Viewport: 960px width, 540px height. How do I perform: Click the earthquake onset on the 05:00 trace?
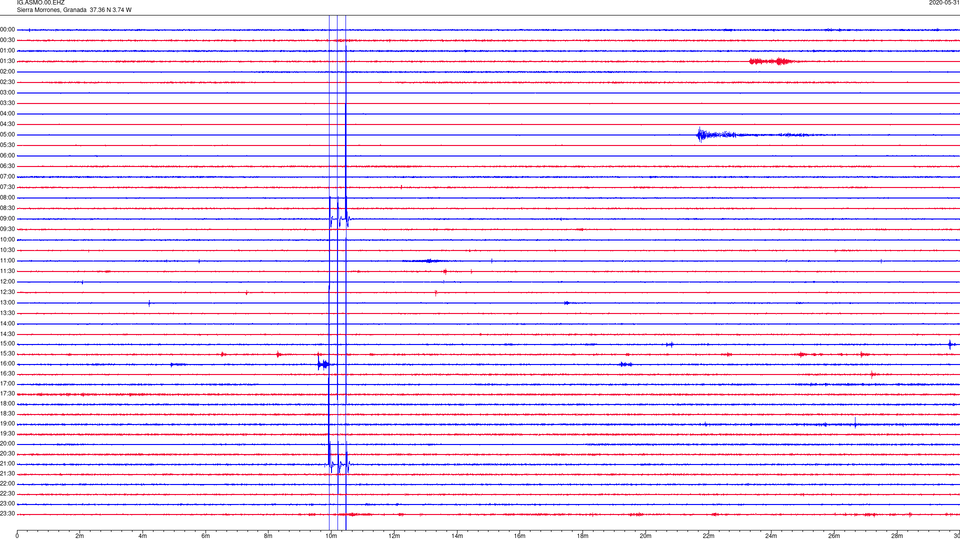[700, 135]
